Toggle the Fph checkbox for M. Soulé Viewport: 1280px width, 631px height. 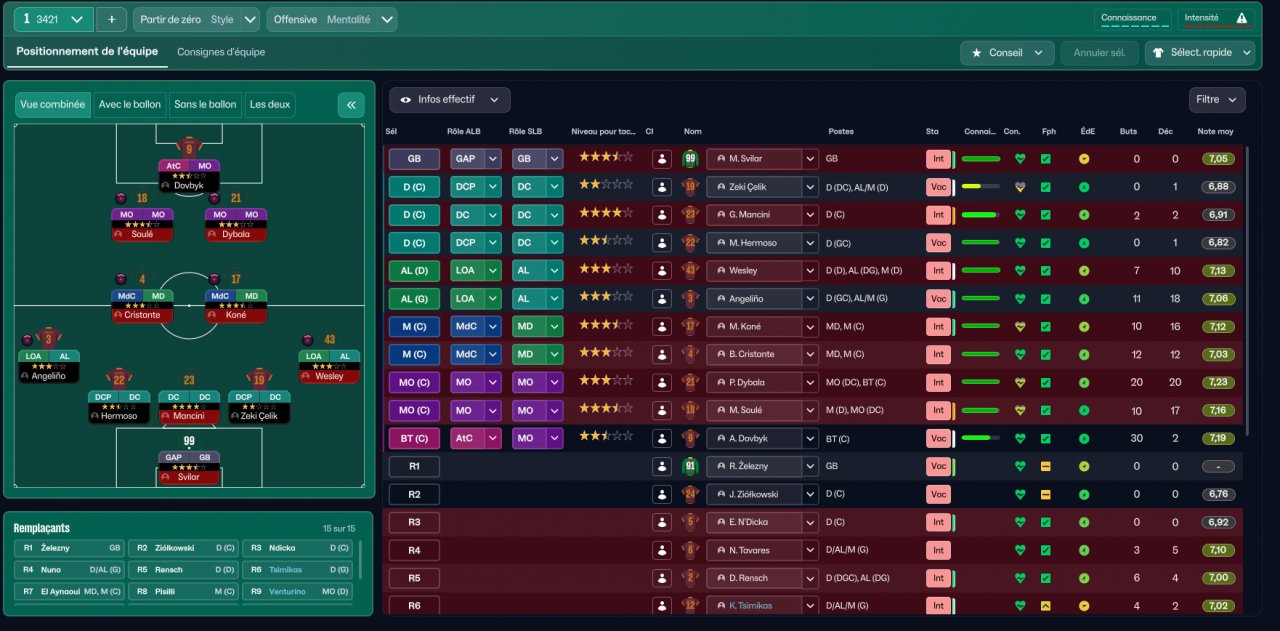point(1046,411)
